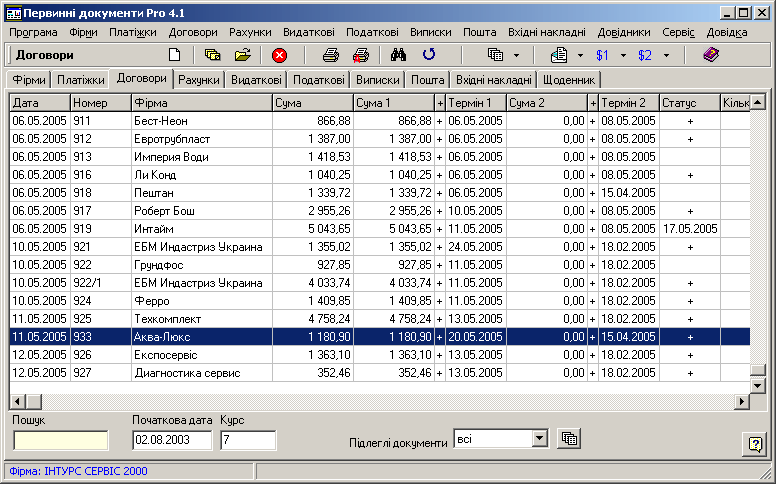Click the subordinate documents button beside the combo box
Image resolution: width=776 pixels, height=484 pixels.
click(x=569, y=438)
